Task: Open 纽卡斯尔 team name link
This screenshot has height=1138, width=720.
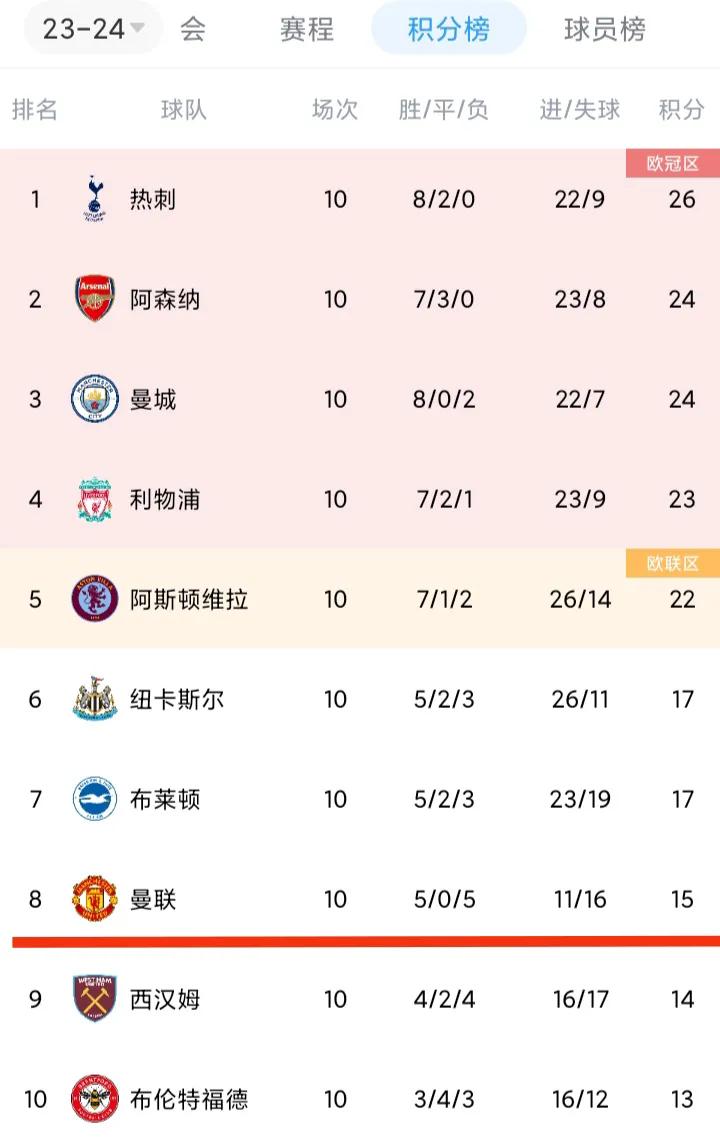Action: [x=177, y=700]
